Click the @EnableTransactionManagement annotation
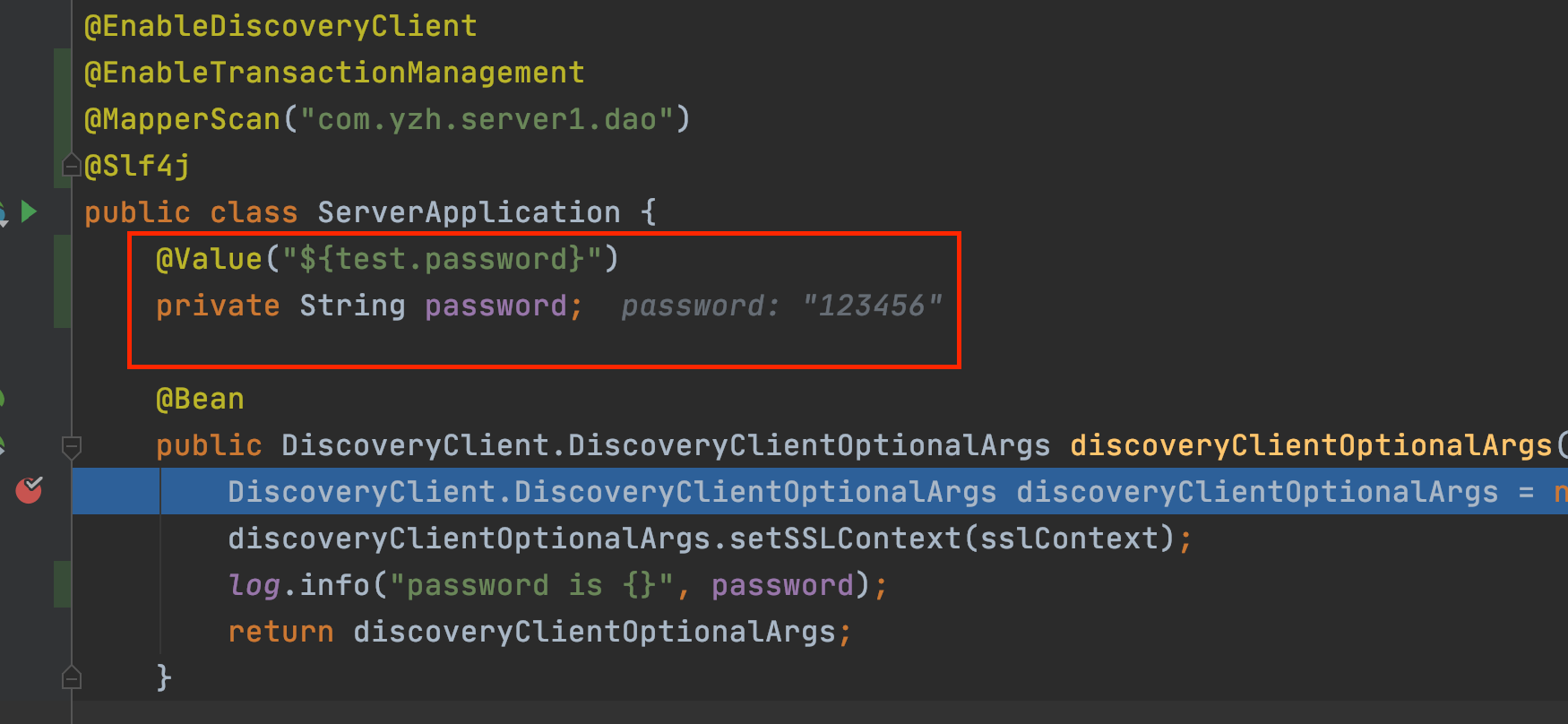Viewport: 1568px width, 724px height. [334, 73]
